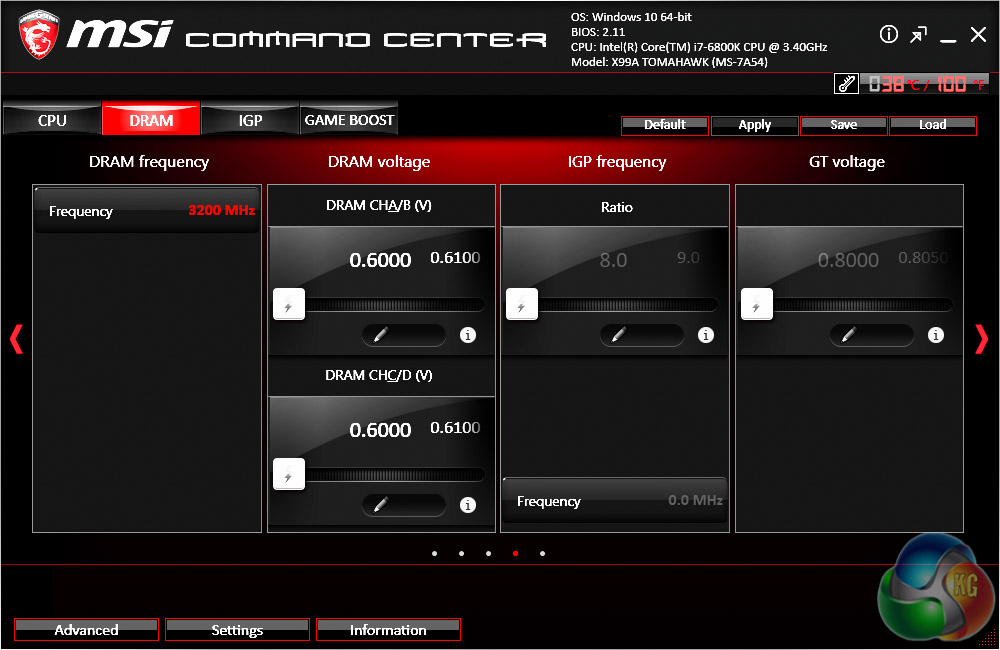Select 0.6100 value in DRAM CHA/B
The height and width of the screenshot is (650, 1000).
click(x=455, y=258)
